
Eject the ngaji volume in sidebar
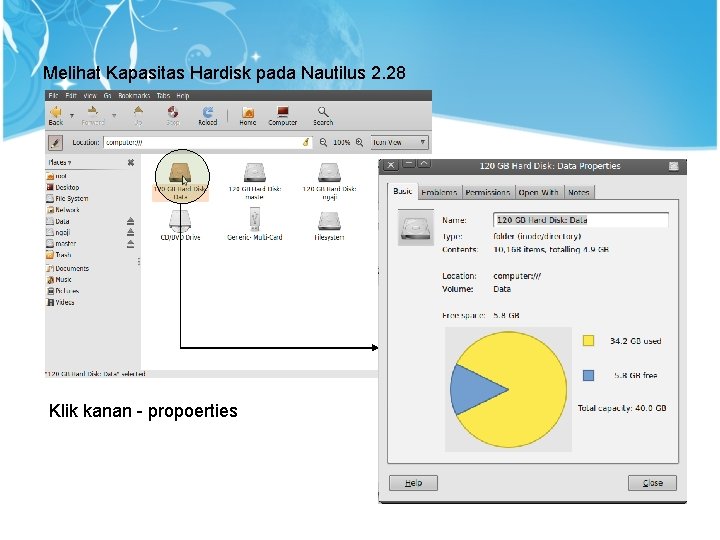pyautogui.click(x=130, y=232)
